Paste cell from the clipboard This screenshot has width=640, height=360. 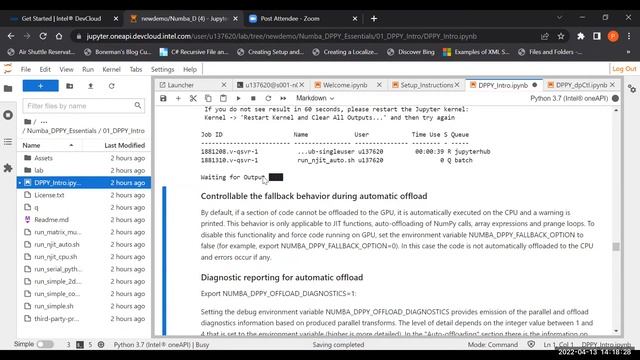tap(223, 98)
